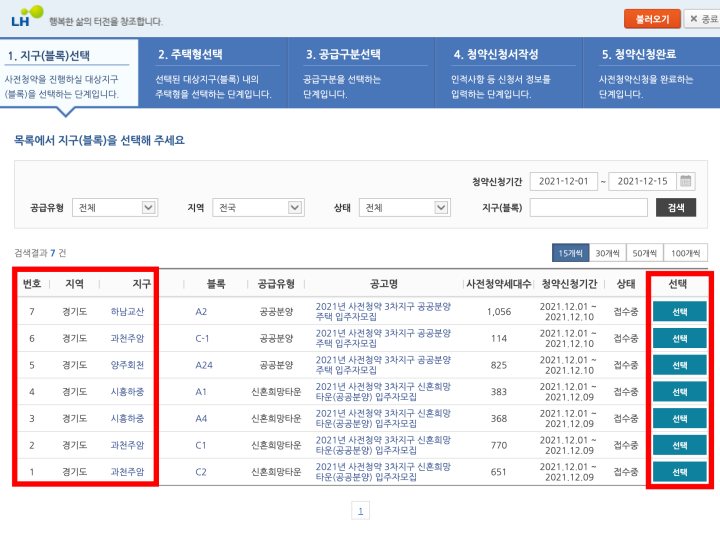Open the 공고명 announcement link in row 5
Image resolution: width=720 pixels, height=535 pixels.
coord(383,365)
